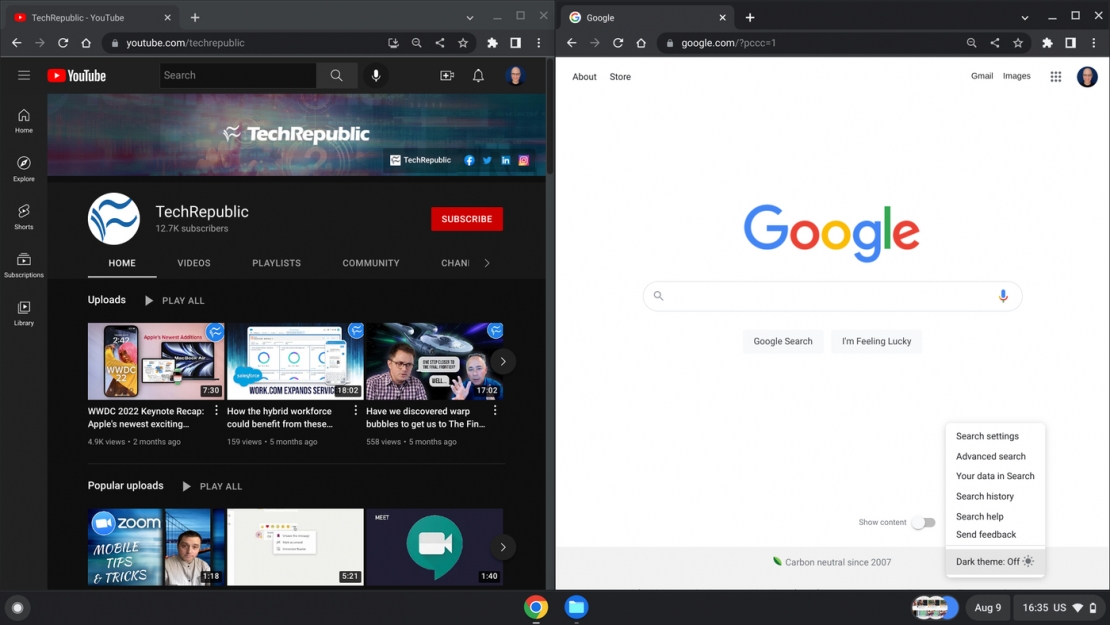Click the YouTube voice search microphone
Image resolution: width=1110 pixels, height=625 pixels.
376,74
